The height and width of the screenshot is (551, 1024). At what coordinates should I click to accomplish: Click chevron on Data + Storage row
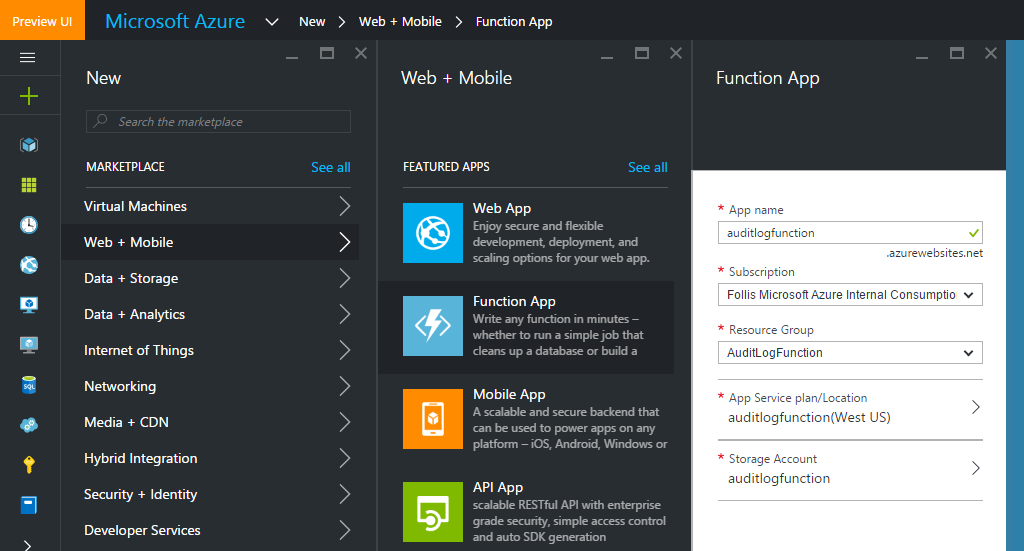(345, 278)
